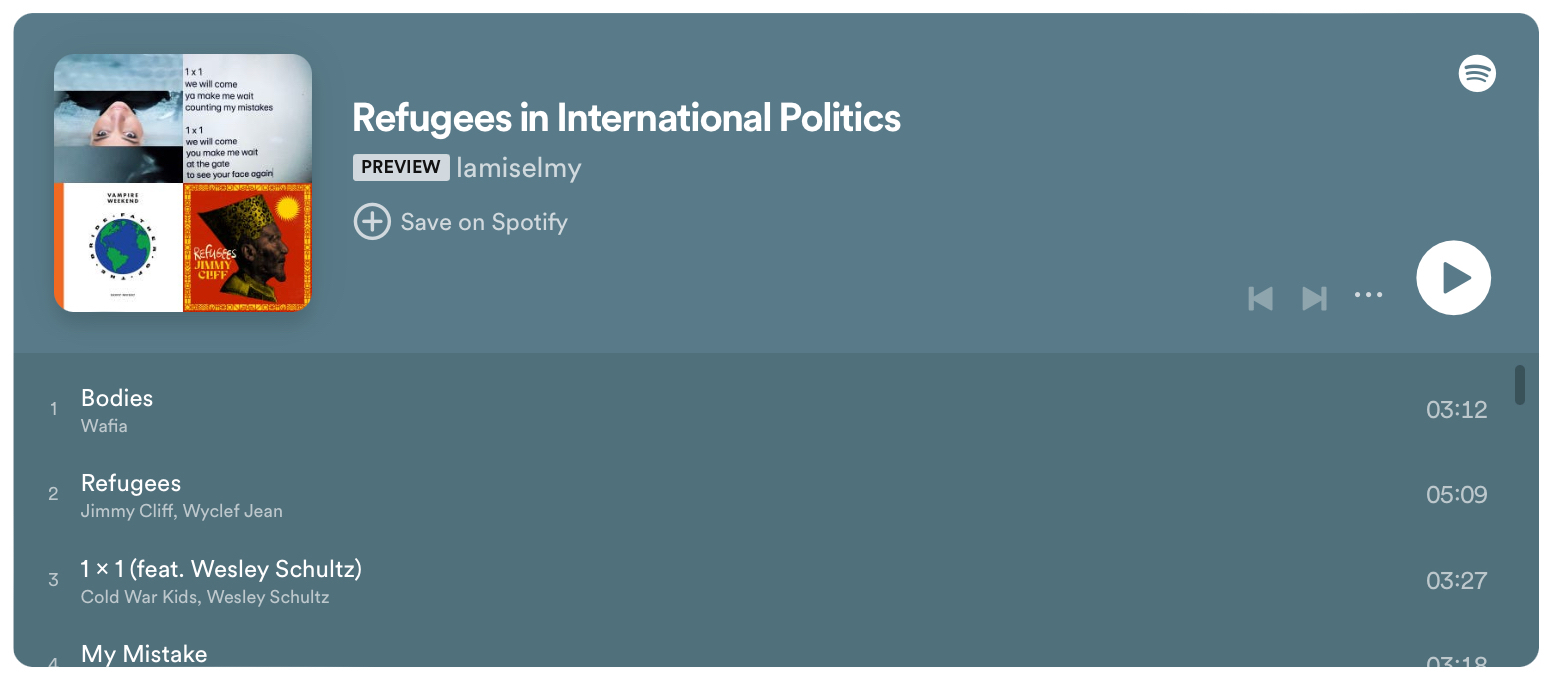Click Save on Spotify text
Image resolution: width=1554 pixels, height=680 pixels.
[484, 222]
